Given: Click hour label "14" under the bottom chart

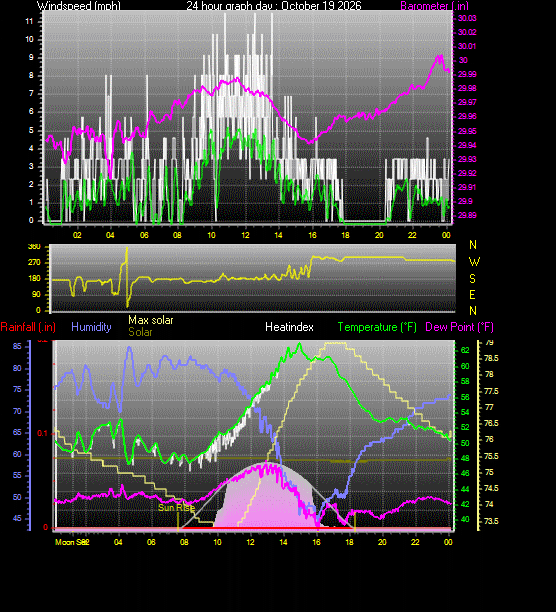Looking at the screenshot, I should coord(283,542).
